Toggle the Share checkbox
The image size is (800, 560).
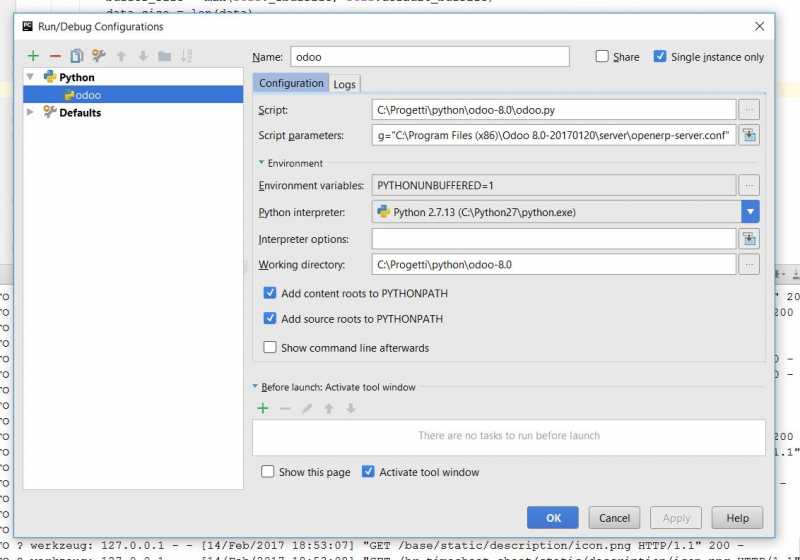click(x=602, y=56)
